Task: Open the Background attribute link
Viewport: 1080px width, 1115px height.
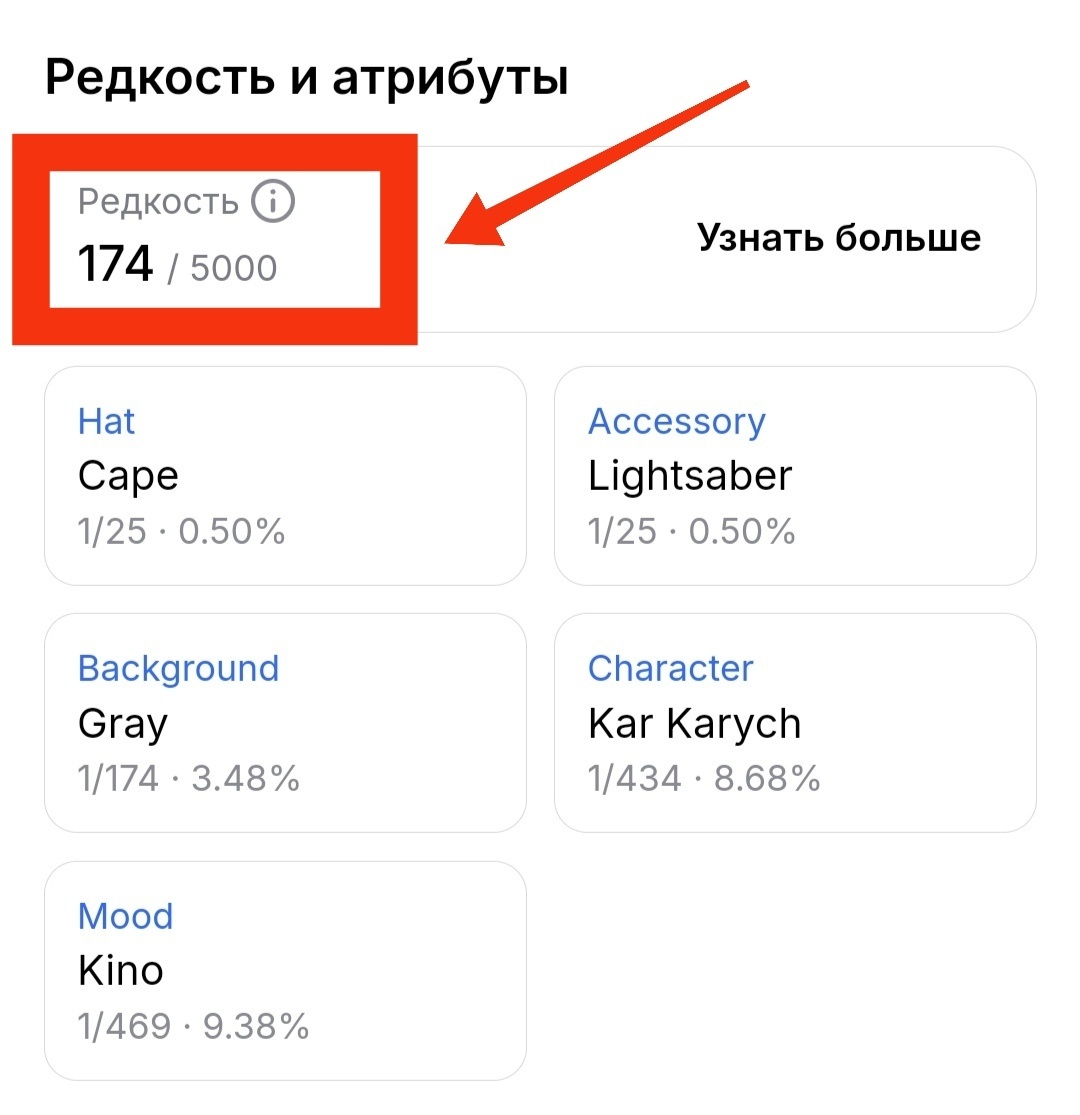Action: tap(178, 668)
